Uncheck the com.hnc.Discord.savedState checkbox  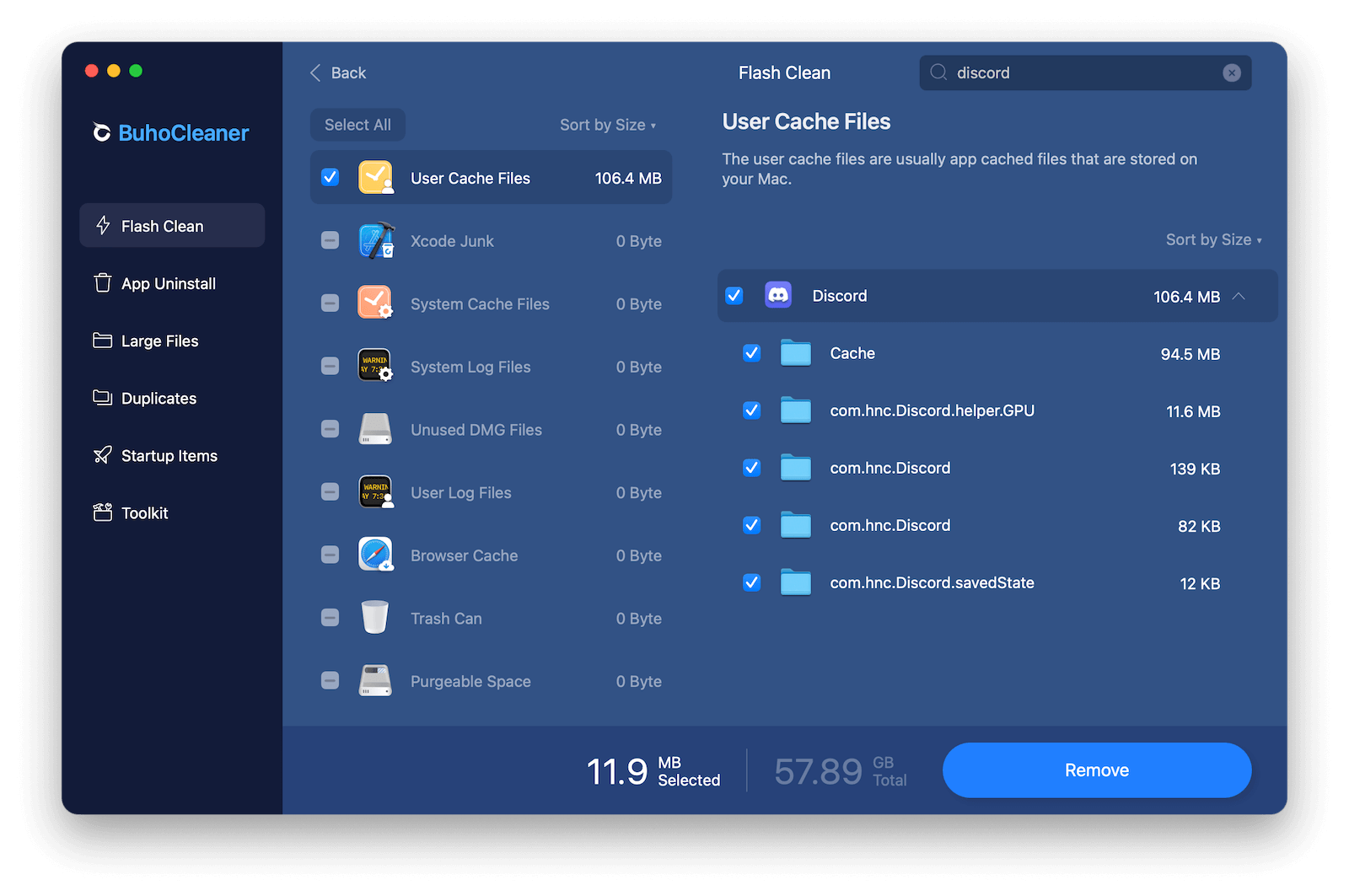pos(752,582)
